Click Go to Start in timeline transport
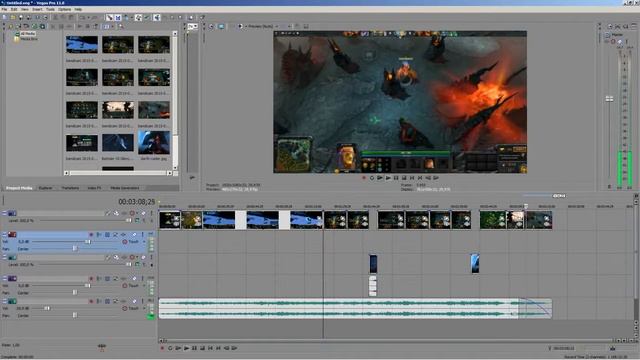The width and height of the screenshot is (640, 360). pyautogui.click(x=210, y=348)
